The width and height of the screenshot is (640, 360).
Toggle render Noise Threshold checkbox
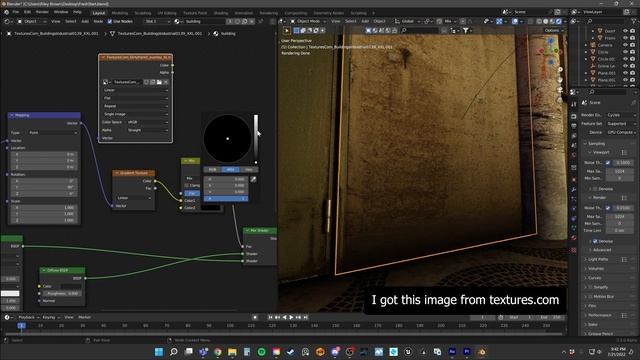[x=608, y=208]
